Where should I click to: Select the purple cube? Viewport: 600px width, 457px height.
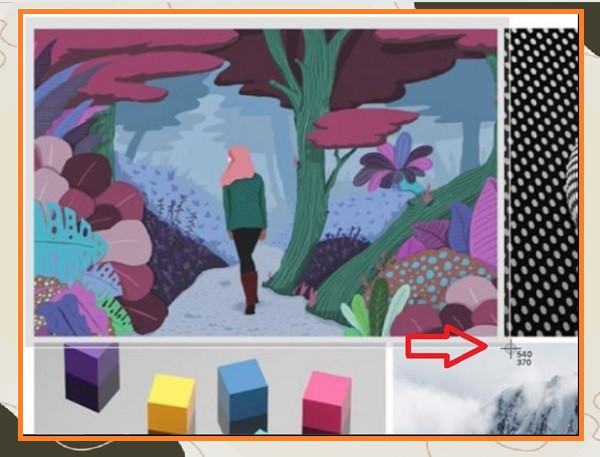92,377
